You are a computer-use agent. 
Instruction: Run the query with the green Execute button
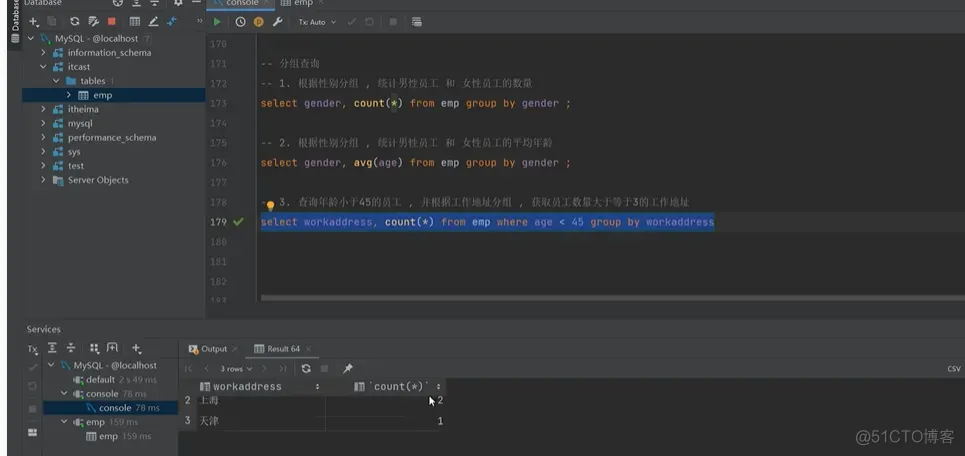pyautogui.click(x=217, y=22)
